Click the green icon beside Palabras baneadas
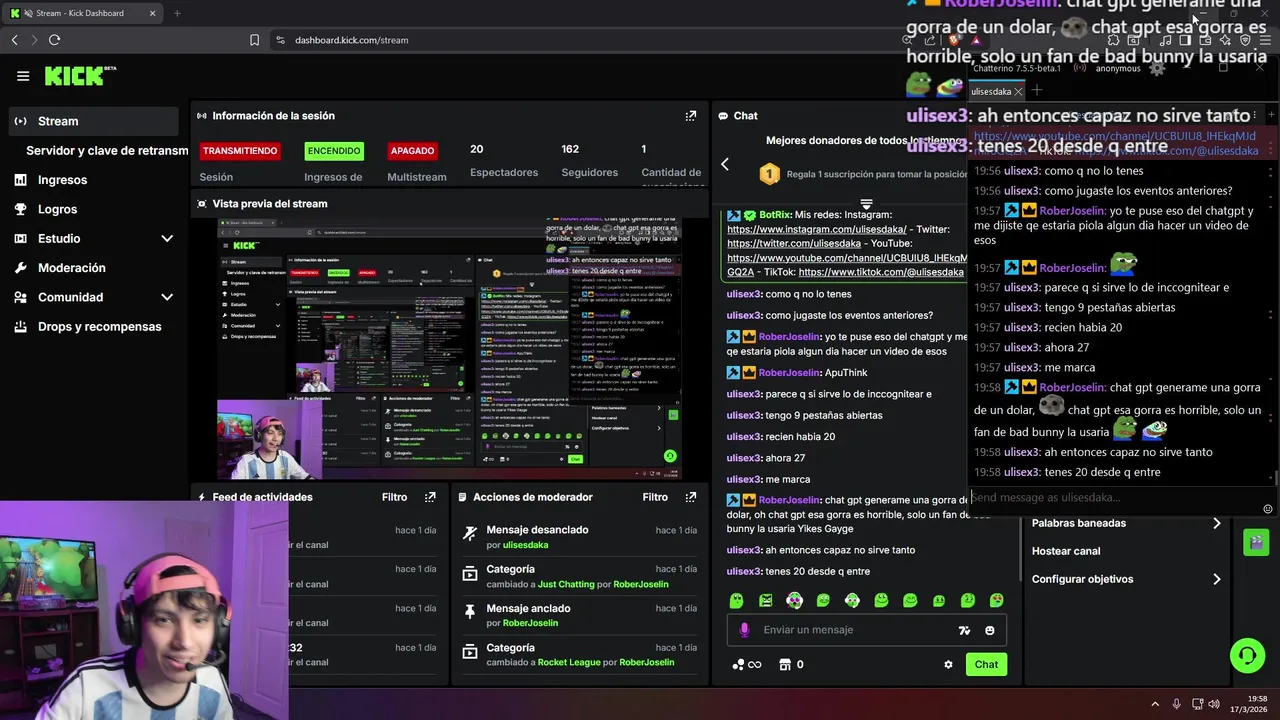This screenshot has width=1280, height=720. 1256,543
